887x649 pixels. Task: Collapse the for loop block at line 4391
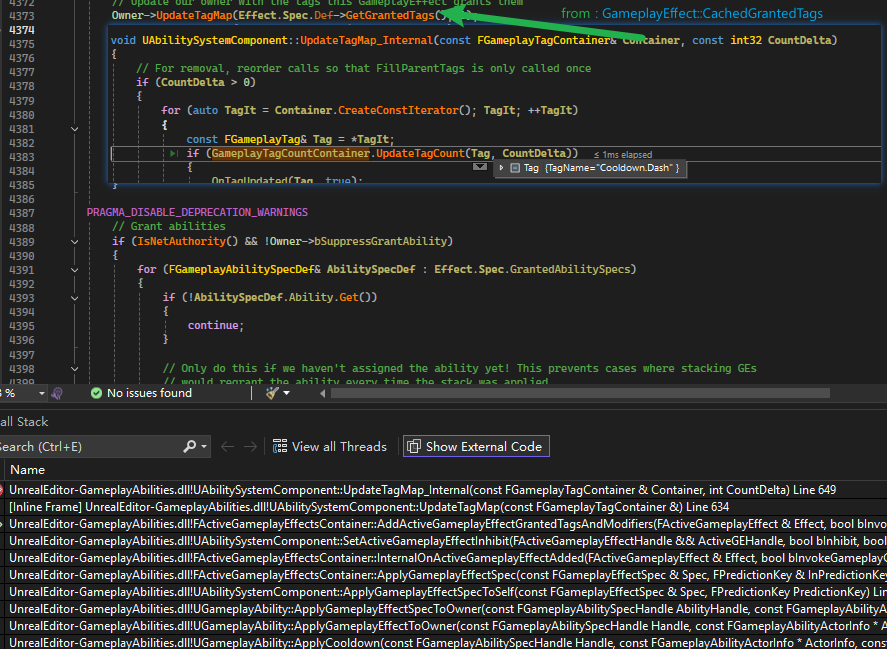(75, 270)
